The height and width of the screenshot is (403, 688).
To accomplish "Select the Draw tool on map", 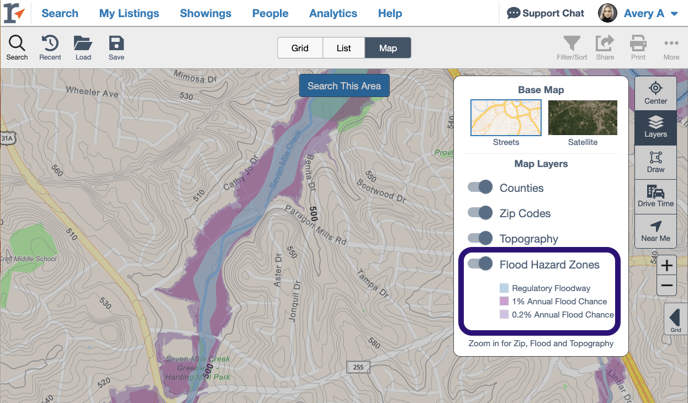I will pyautogui.click(x=655, y=162).
